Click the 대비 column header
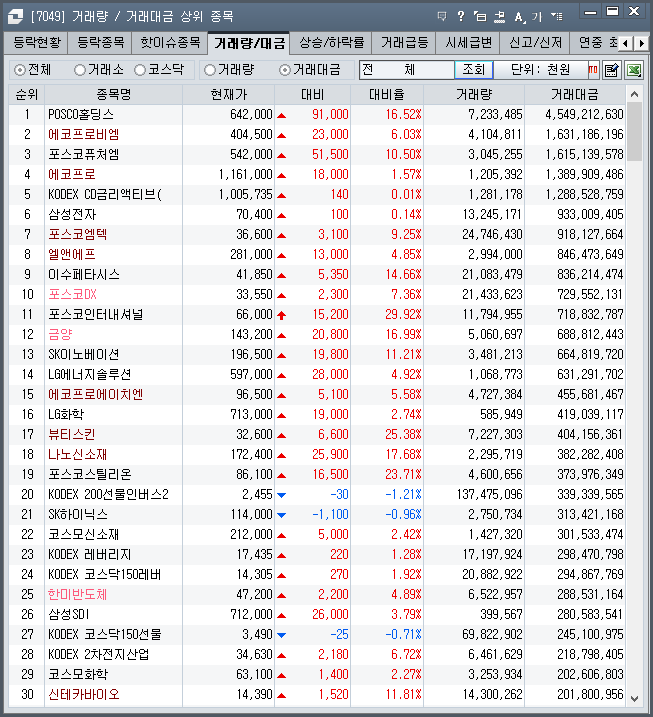The width and height of the screenshot is (653, 717). coord(312,95)
